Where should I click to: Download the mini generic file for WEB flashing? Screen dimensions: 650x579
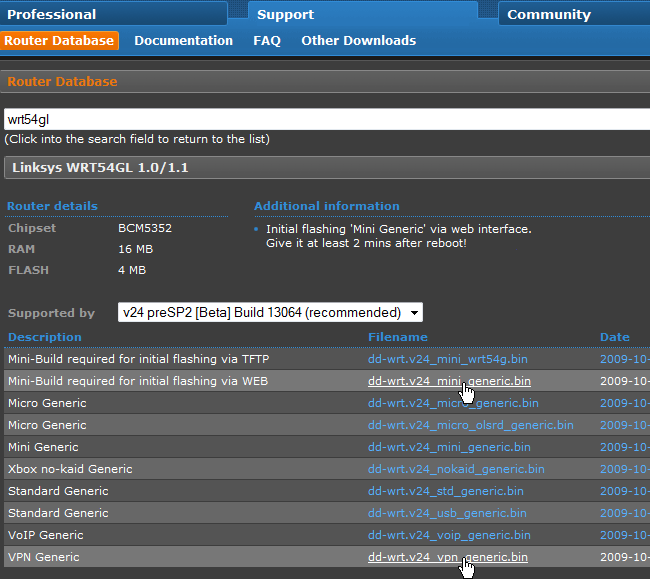click(x=449, y=381)
